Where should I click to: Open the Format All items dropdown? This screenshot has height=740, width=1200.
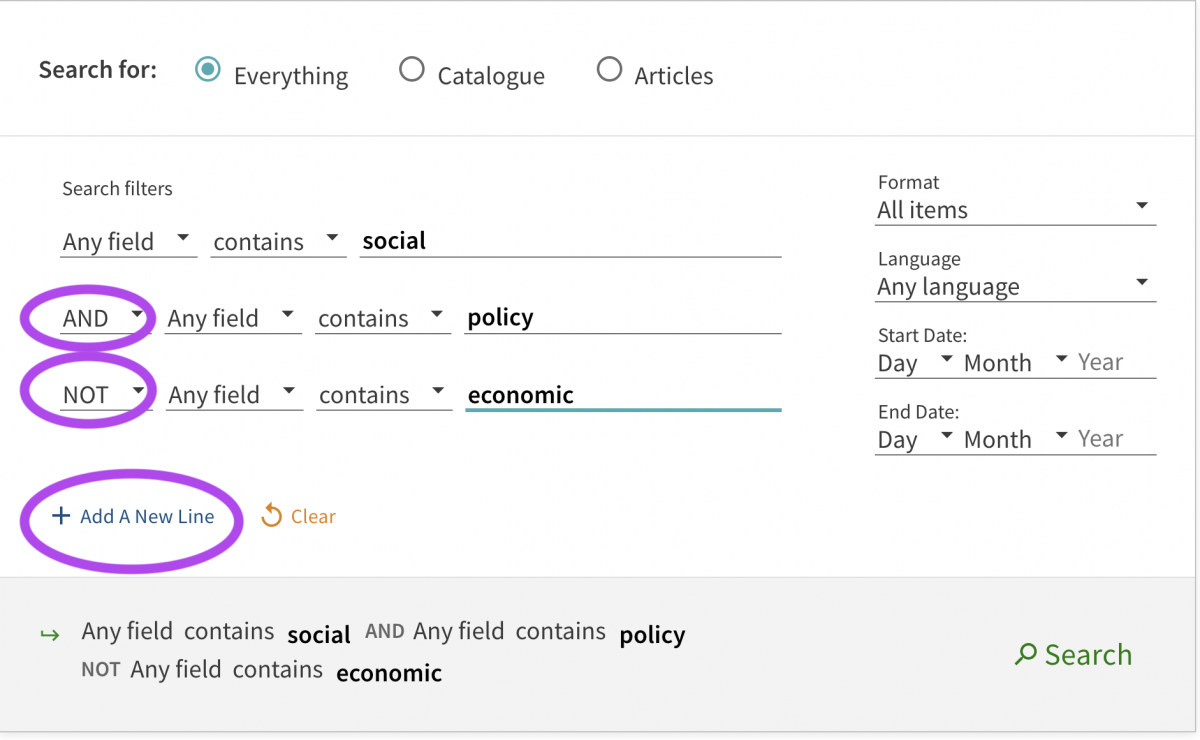[1015, 210]
